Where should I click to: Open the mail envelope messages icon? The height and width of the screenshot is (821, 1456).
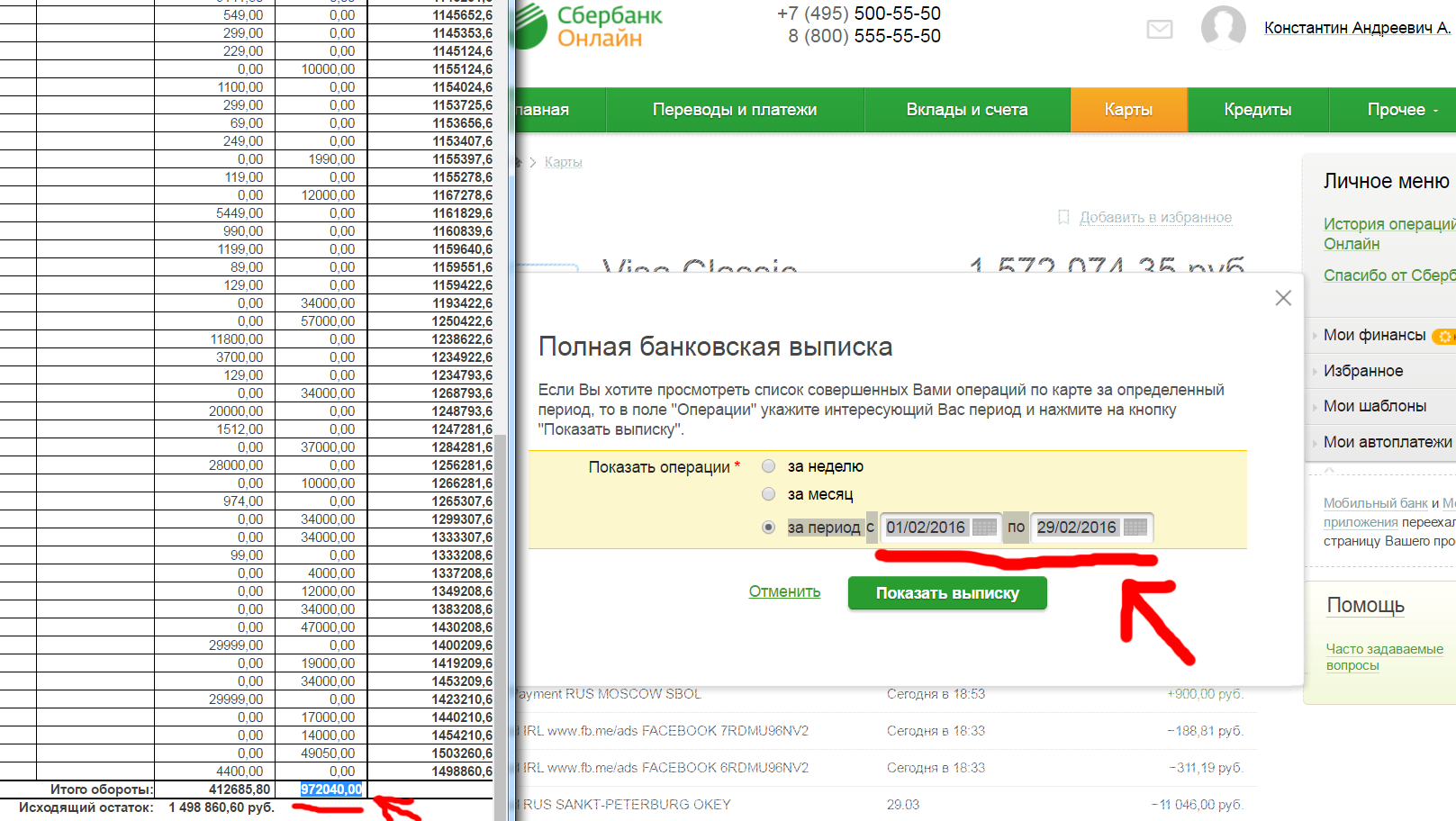pos(1159,29)
